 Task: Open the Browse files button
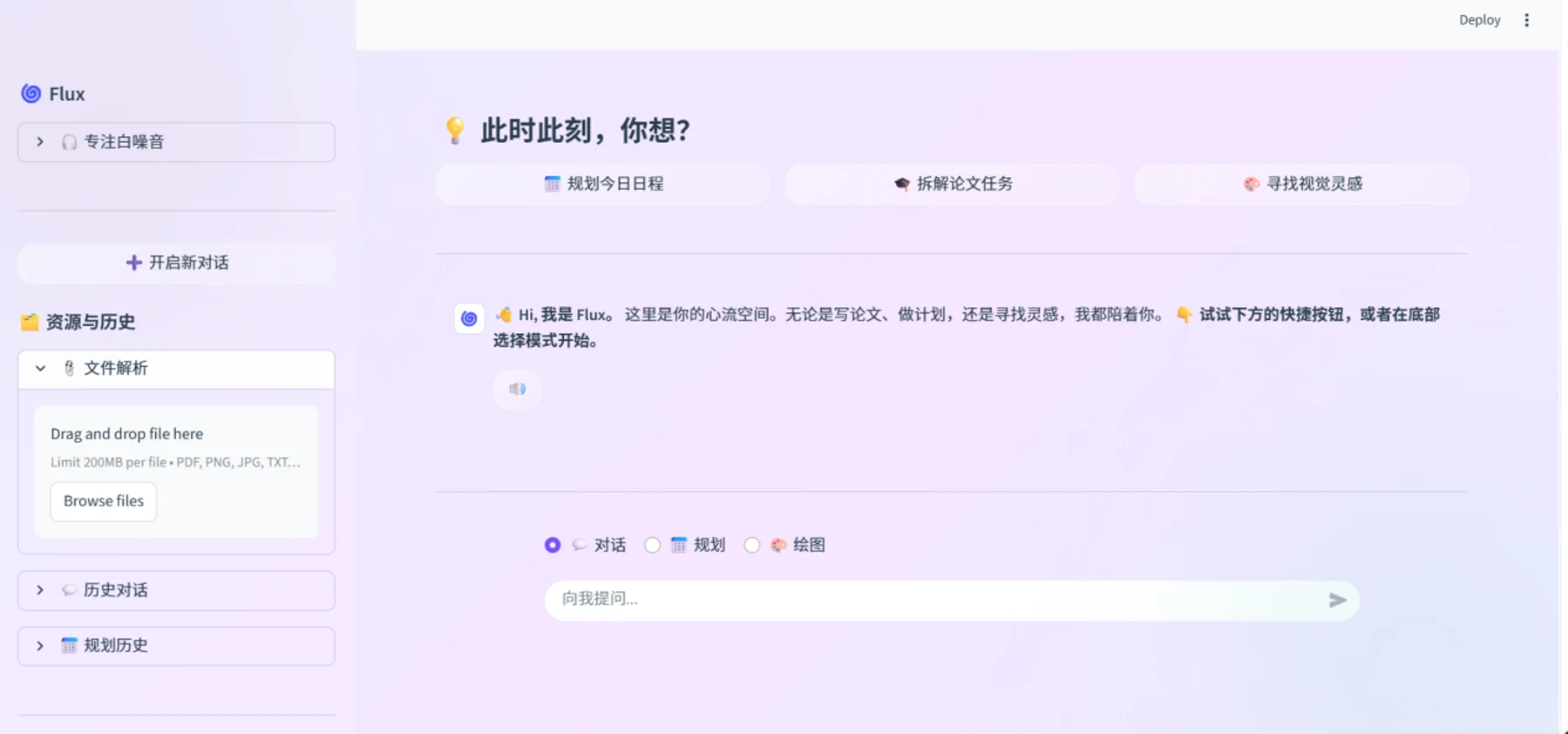[103, 501]
